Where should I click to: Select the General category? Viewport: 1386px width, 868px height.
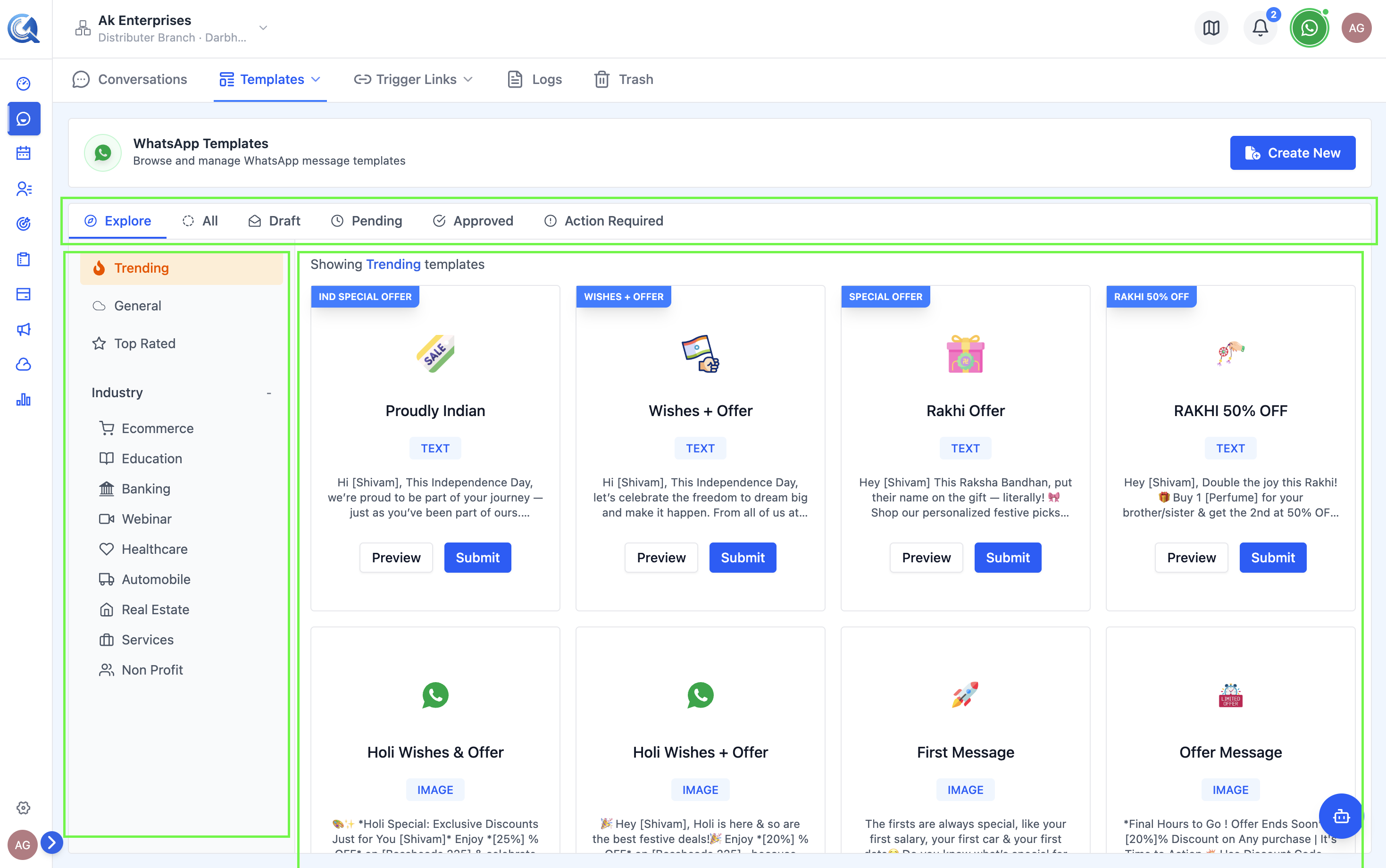pos(181,306)
